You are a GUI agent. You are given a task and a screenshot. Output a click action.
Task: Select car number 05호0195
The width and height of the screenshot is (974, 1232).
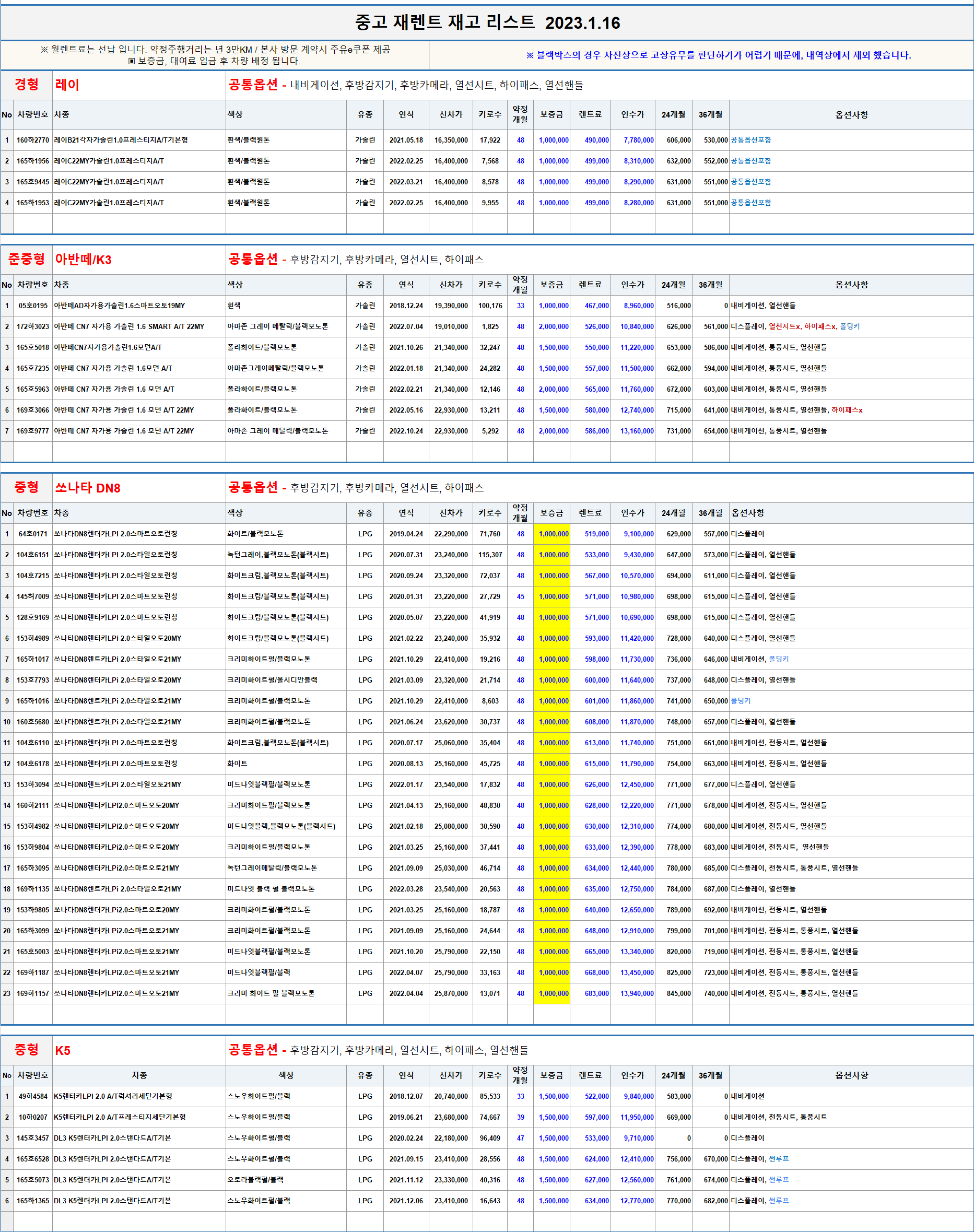point(32,306)
